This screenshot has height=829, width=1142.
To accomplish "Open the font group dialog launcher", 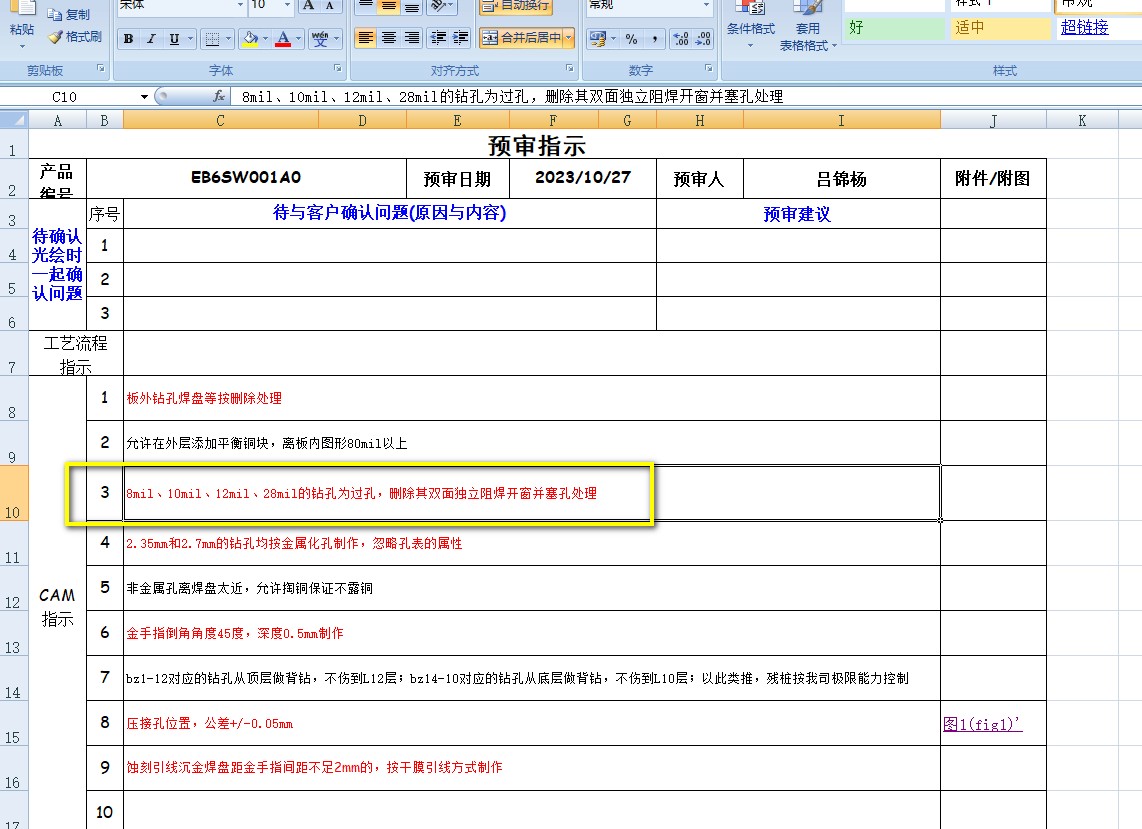I will tap(338, 68).
